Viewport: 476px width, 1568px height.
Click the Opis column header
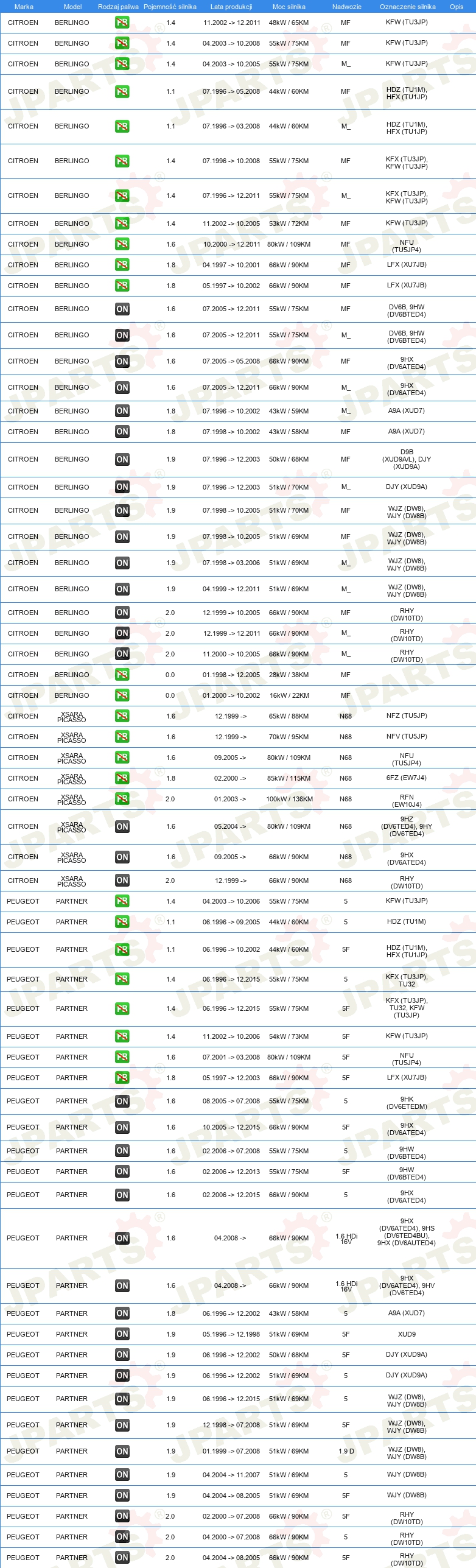[457, 7]
